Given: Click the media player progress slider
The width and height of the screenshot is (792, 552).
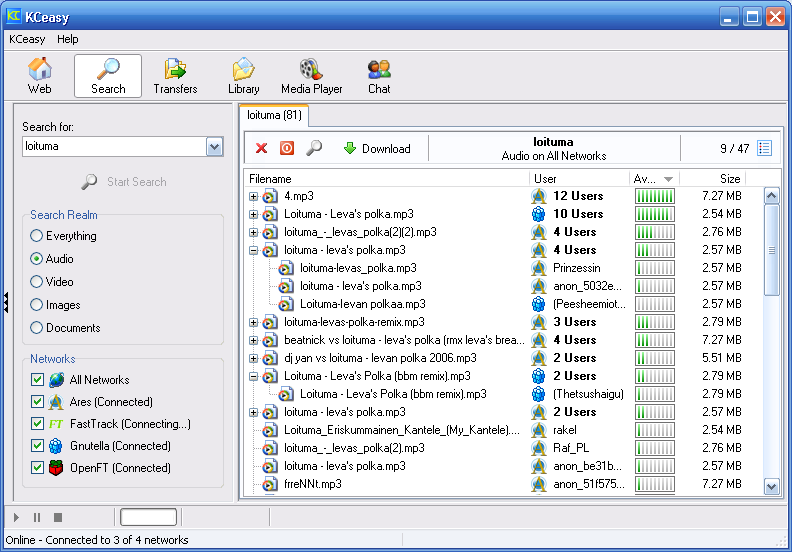Looking at the screenshot, I should pyautogui.click(x=148, y=517).
